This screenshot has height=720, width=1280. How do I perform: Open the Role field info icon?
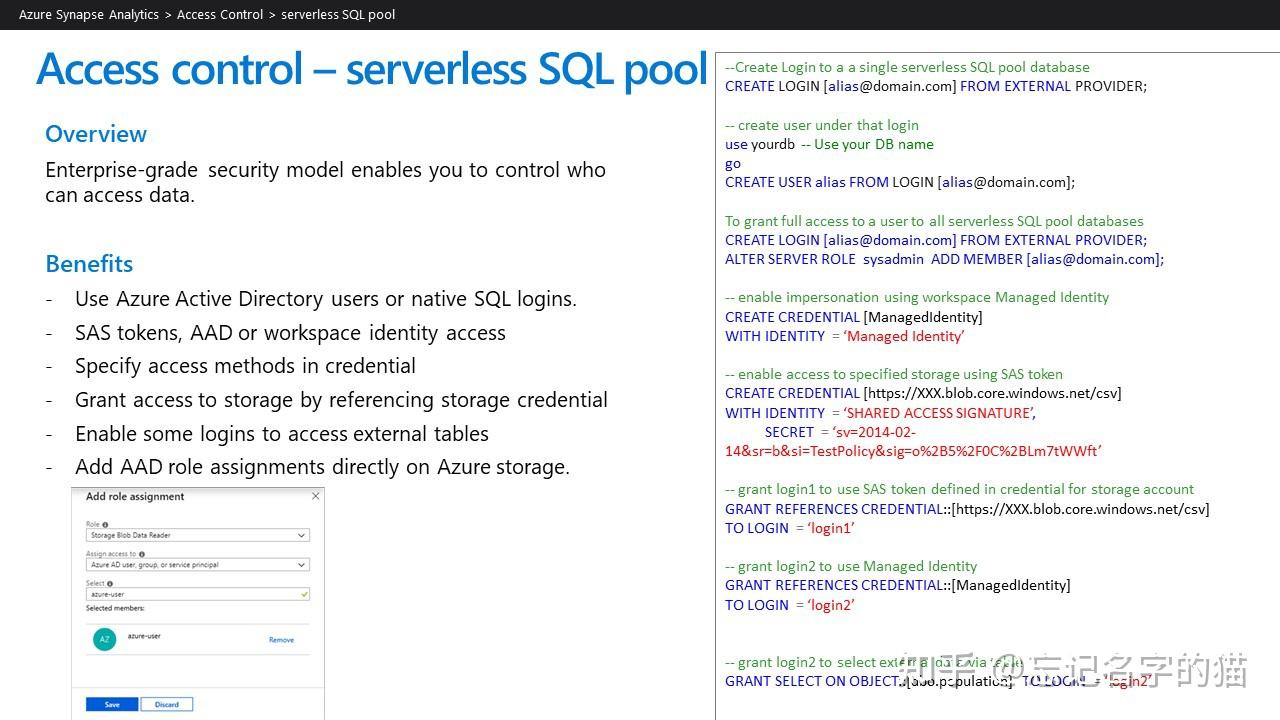[x=104, y=525]
